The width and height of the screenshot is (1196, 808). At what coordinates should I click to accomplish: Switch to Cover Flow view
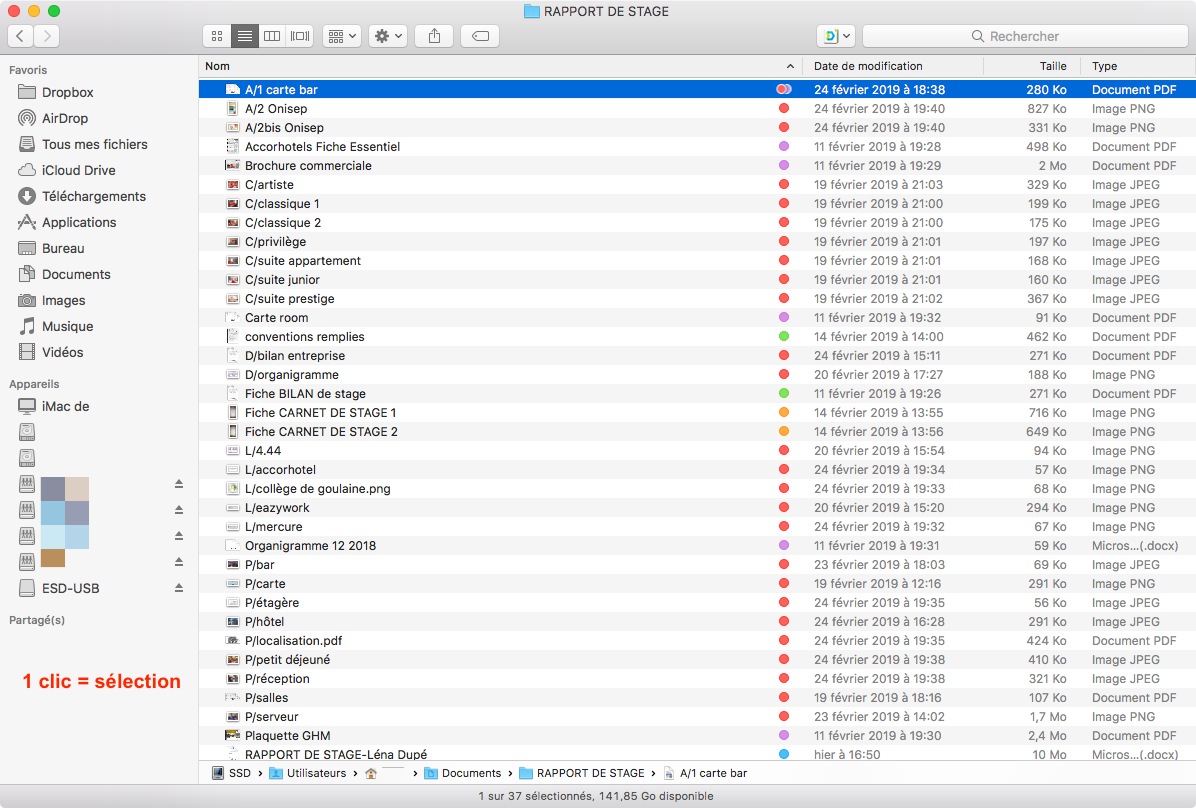pos(299,36)
